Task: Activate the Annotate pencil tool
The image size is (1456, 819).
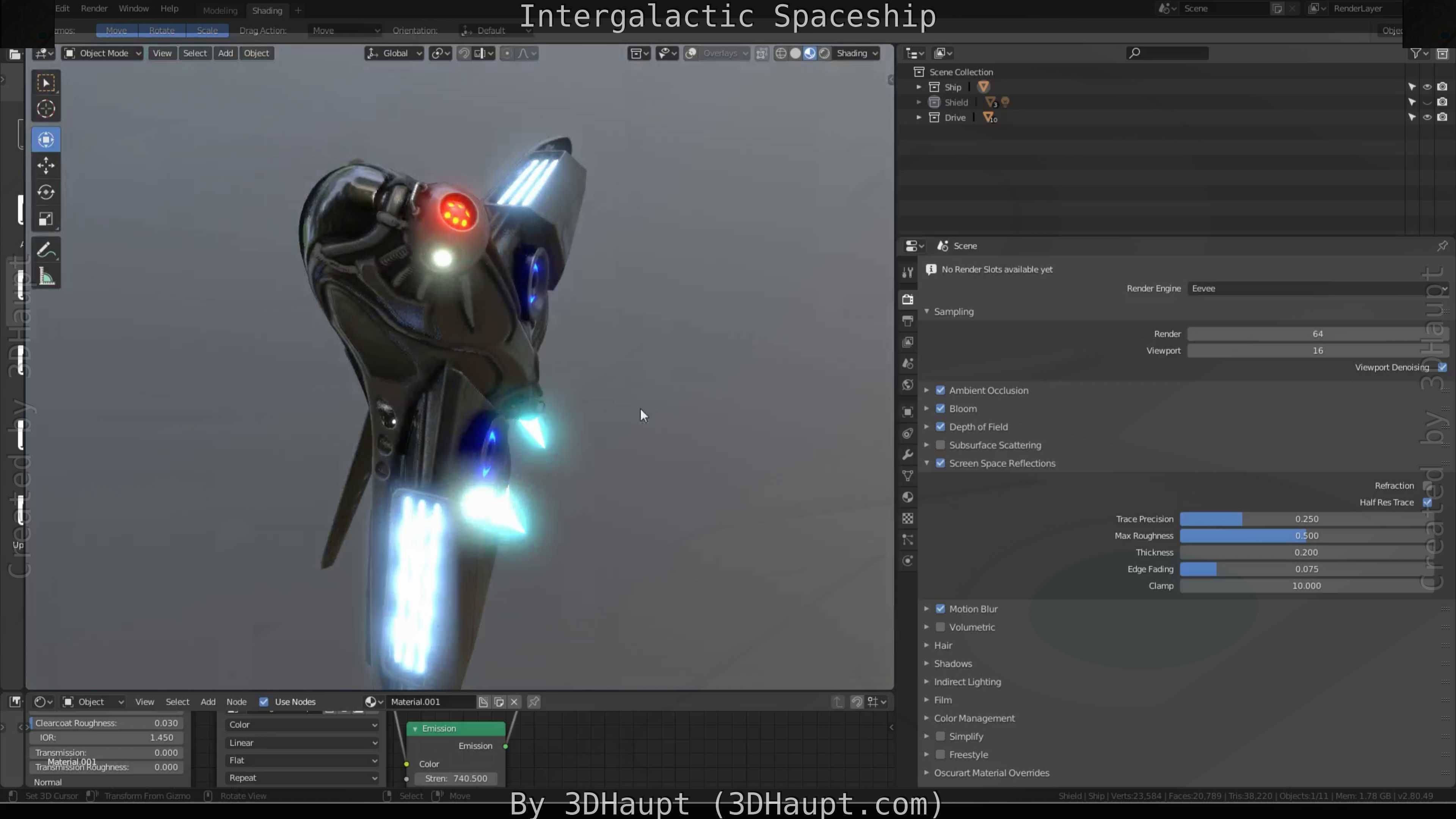Action: coord(46,250)
